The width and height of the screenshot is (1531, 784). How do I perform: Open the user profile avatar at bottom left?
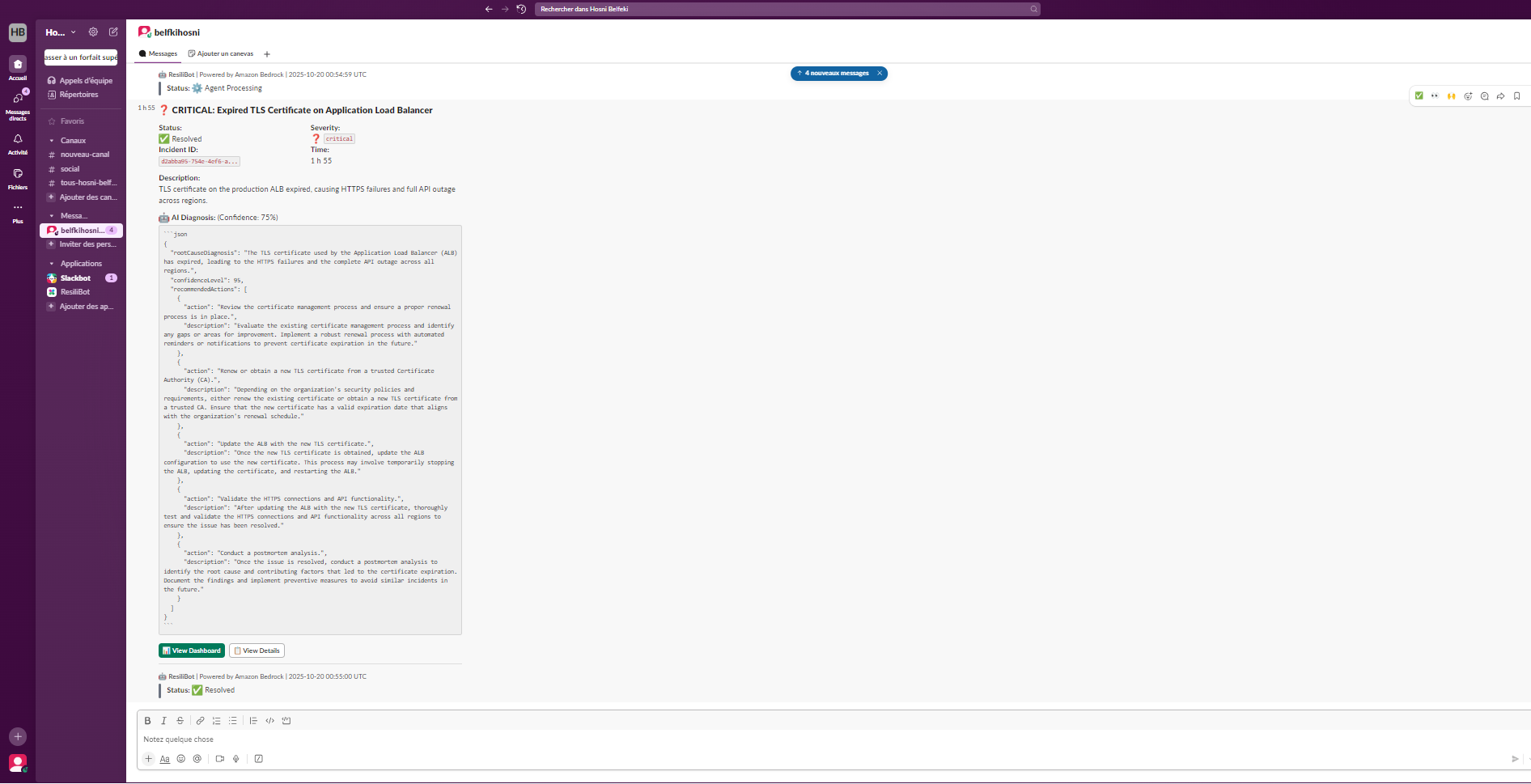tap(18, 762)
